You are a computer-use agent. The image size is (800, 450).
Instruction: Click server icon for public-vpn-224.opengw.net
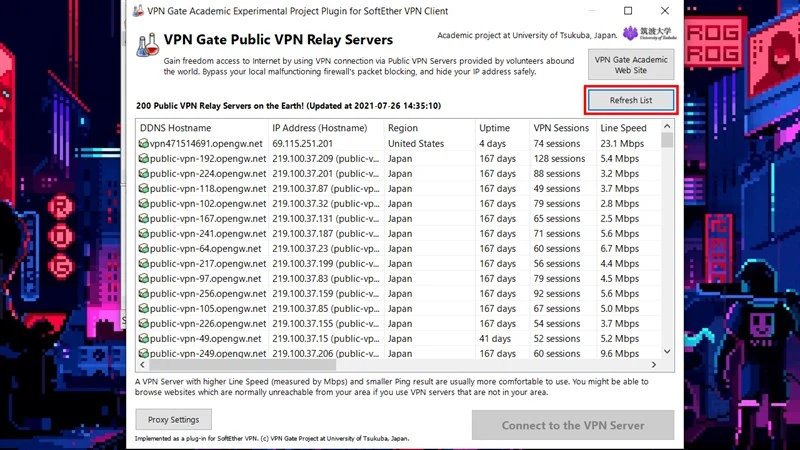click(143, 173)
